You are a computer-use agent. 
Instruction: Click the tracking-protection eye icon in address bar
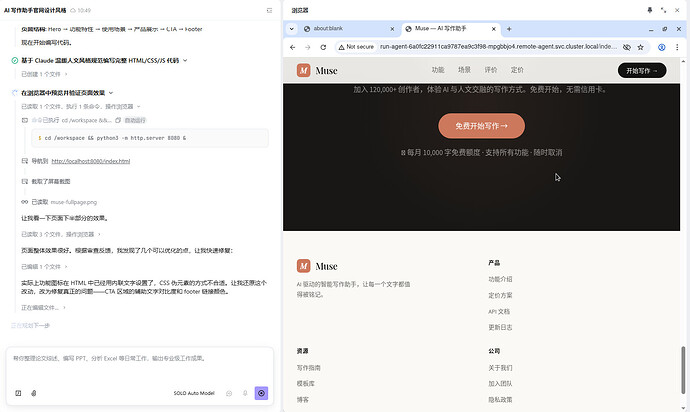tap(627, 47)
